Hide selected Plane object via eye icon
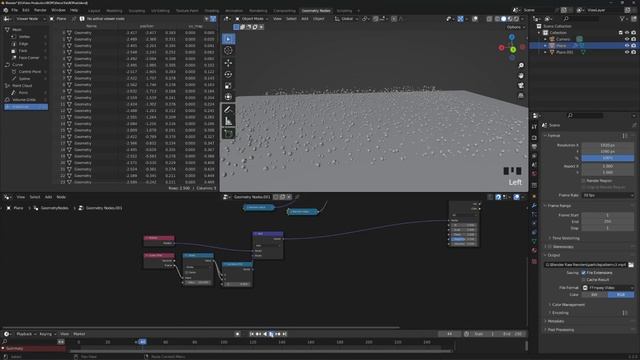The height and width of the screenshot is (360, 640). click(627, 46)
